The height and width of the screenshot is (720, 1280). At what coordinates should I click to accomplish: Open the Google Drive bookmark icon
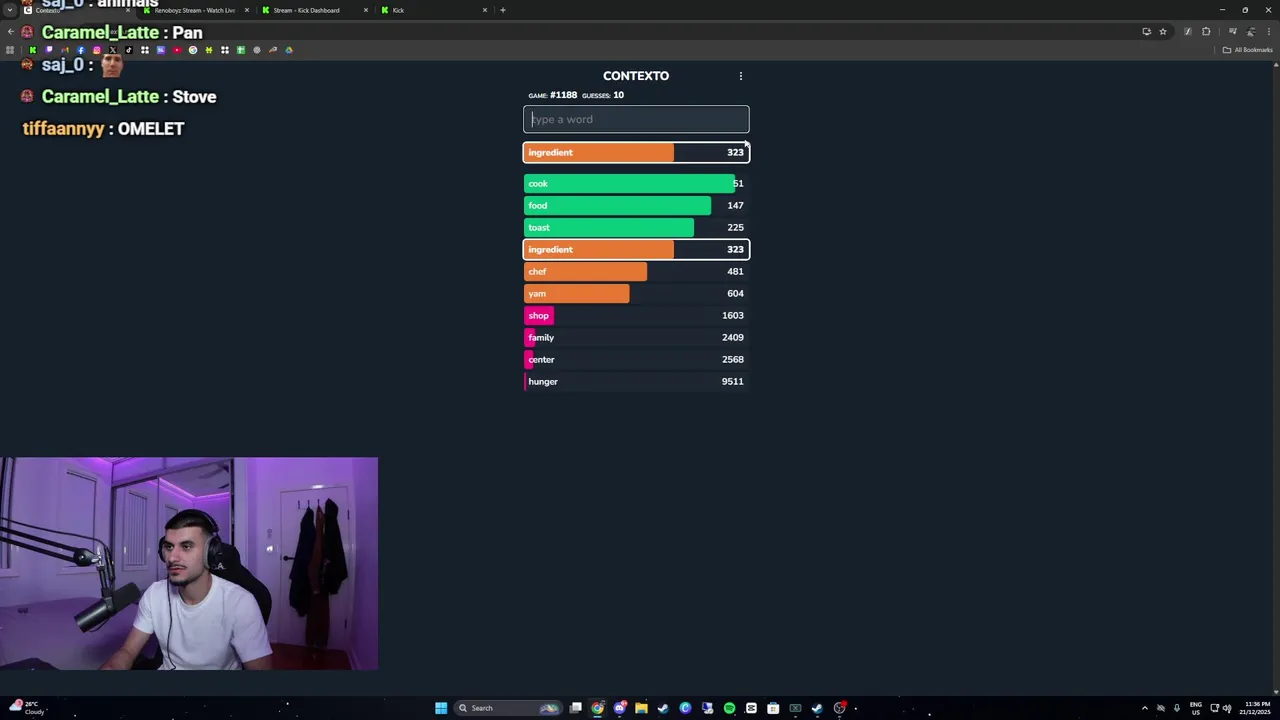pos(288,50)
